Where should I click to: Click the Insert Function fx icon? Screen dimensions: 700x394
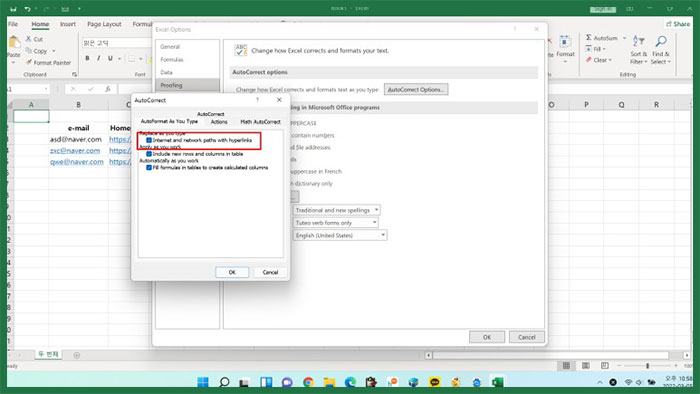click(108, 89)
